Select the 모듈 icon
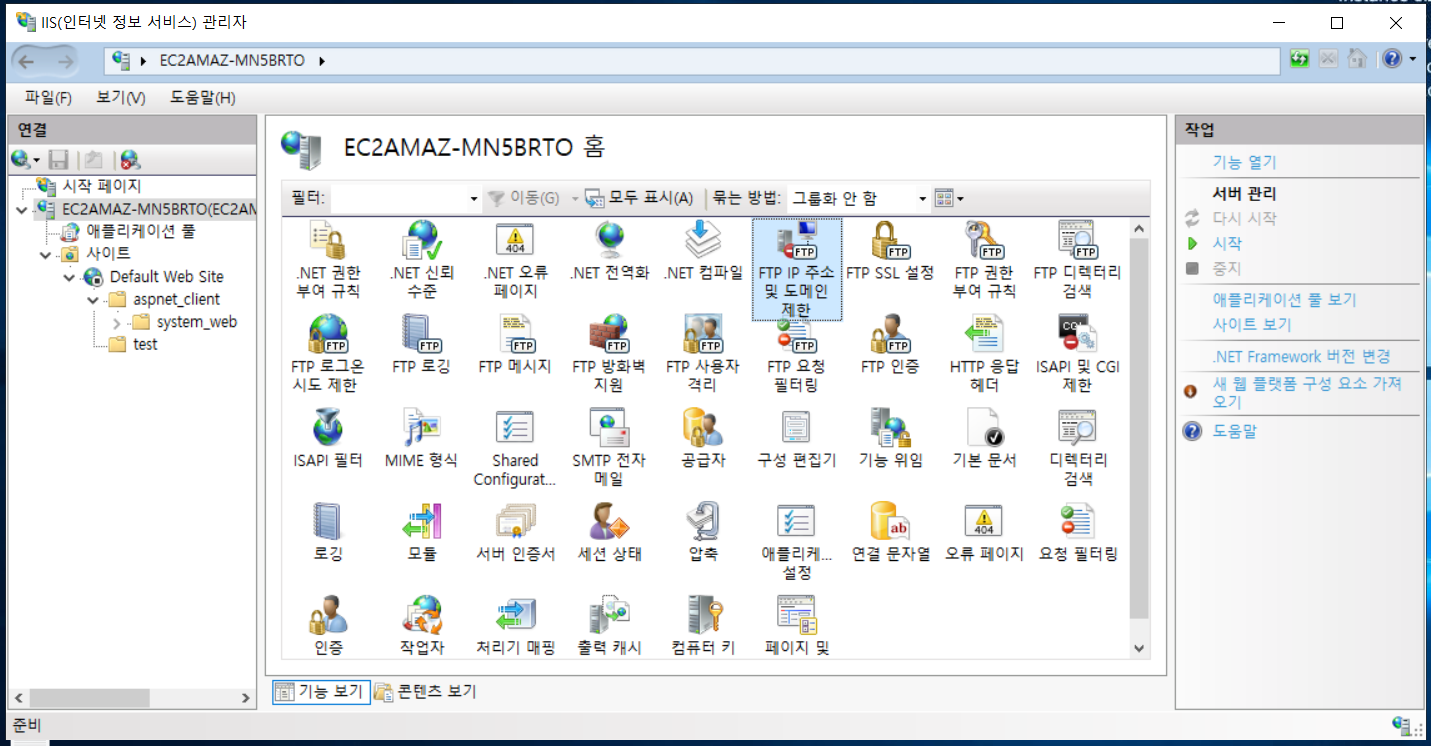 pos(421,533)
